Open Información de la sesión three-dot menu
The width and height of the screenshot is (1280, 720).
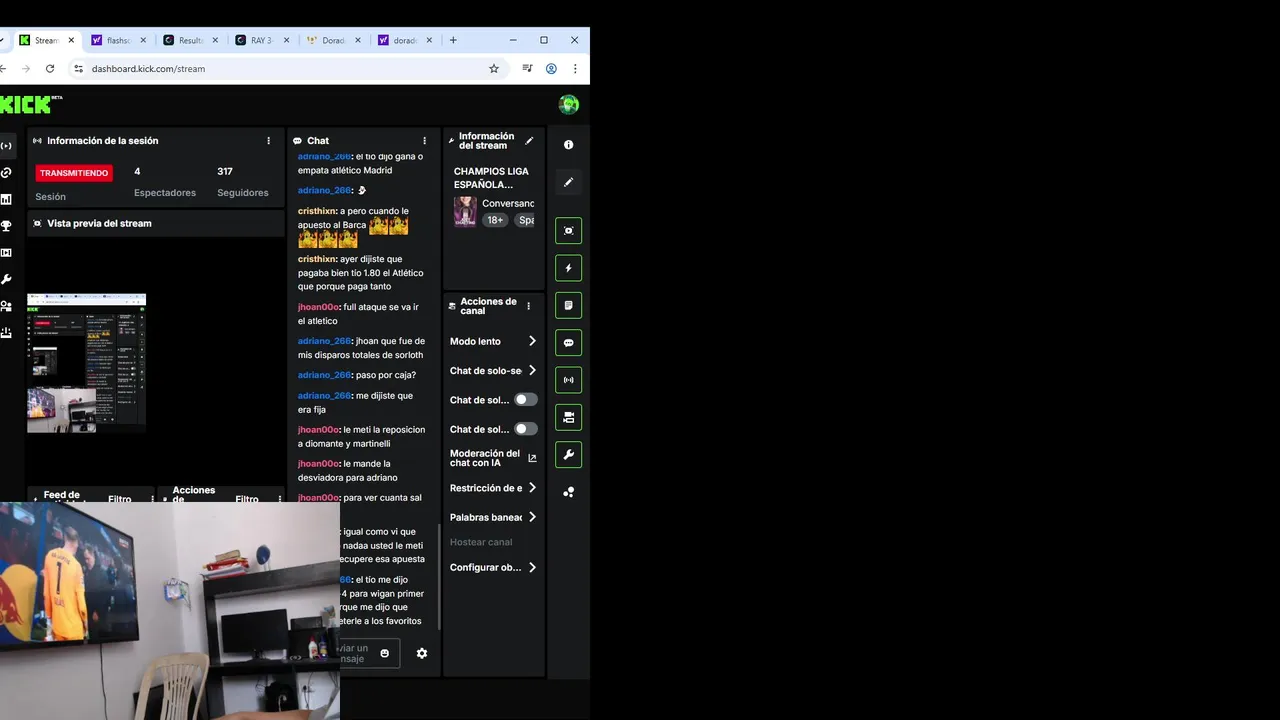(x=268, y=141)
